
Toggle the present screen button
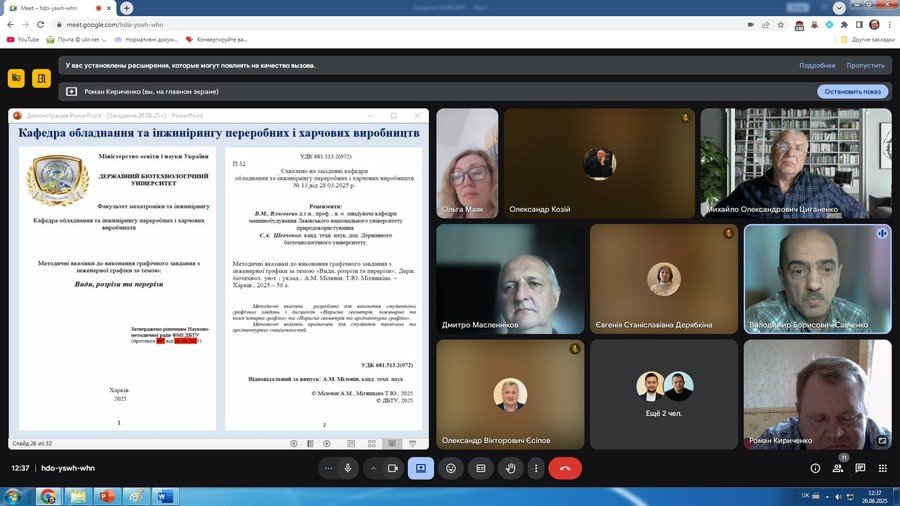click(421, 467)
